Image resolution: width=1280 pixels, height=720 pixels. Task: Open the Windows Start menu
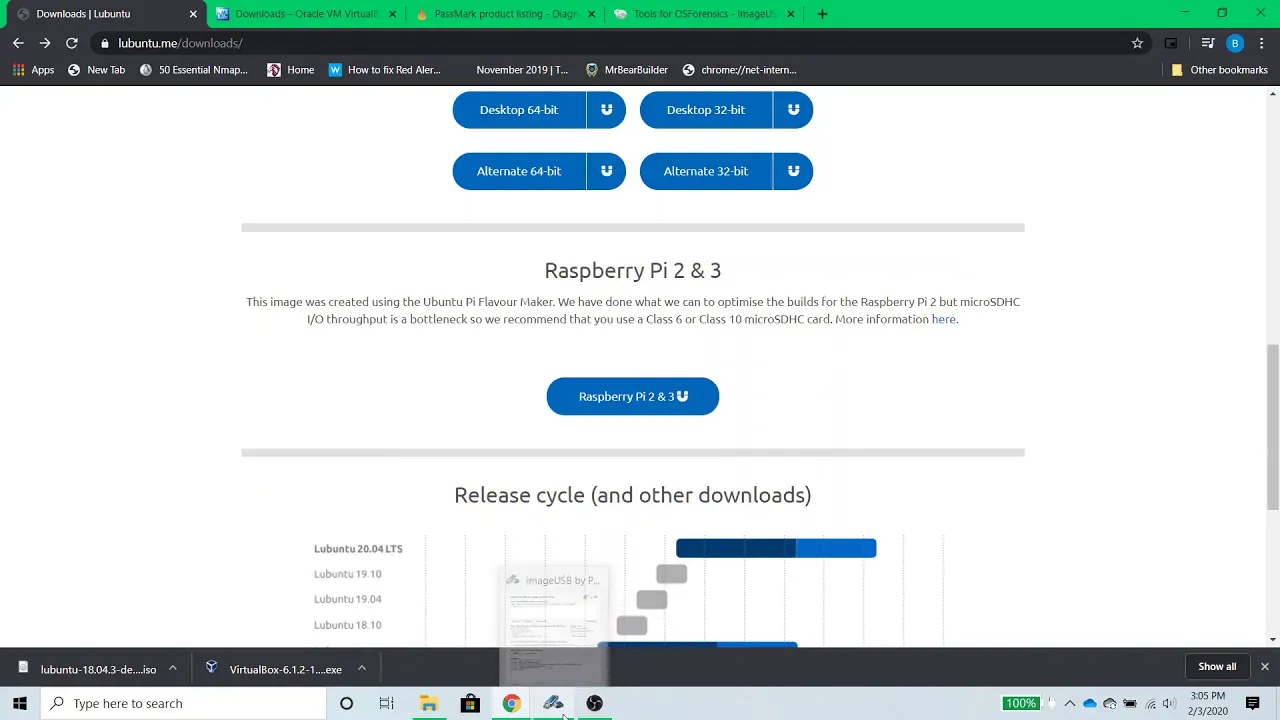pyautogui.click(x=20, y=703)
